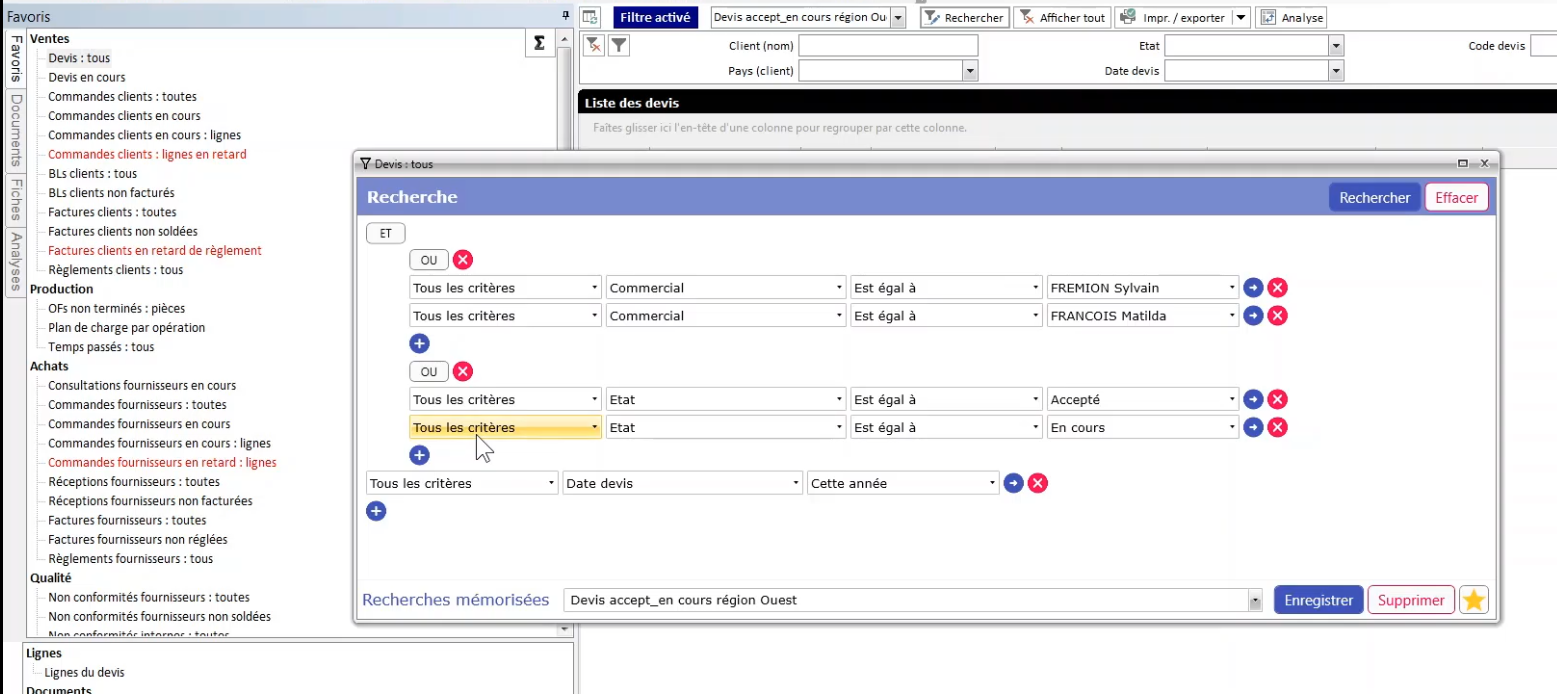Screen dimensions: 1557x694
Task: Click blue arrow beside FRANCOIS Matilda
Action: point(1253,316)
